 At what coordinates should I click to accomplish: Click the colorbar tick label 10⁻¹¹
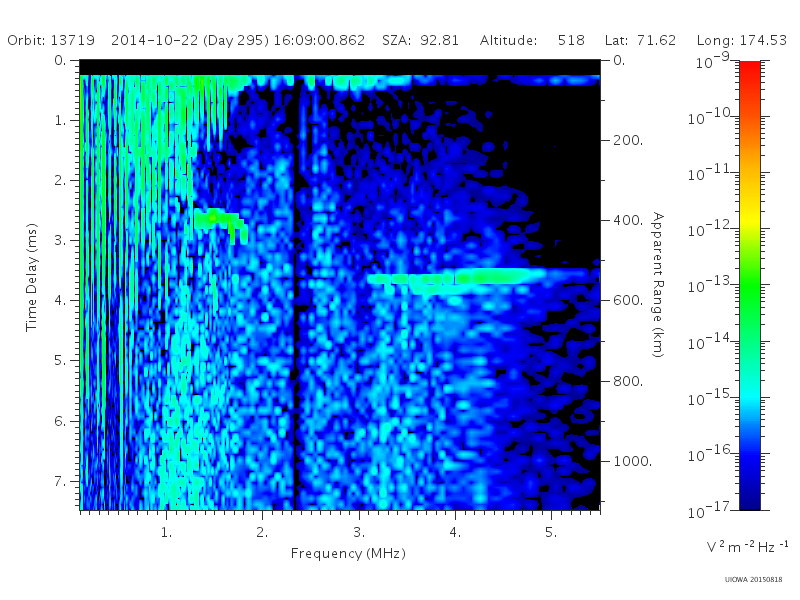[x=711, y=173]
